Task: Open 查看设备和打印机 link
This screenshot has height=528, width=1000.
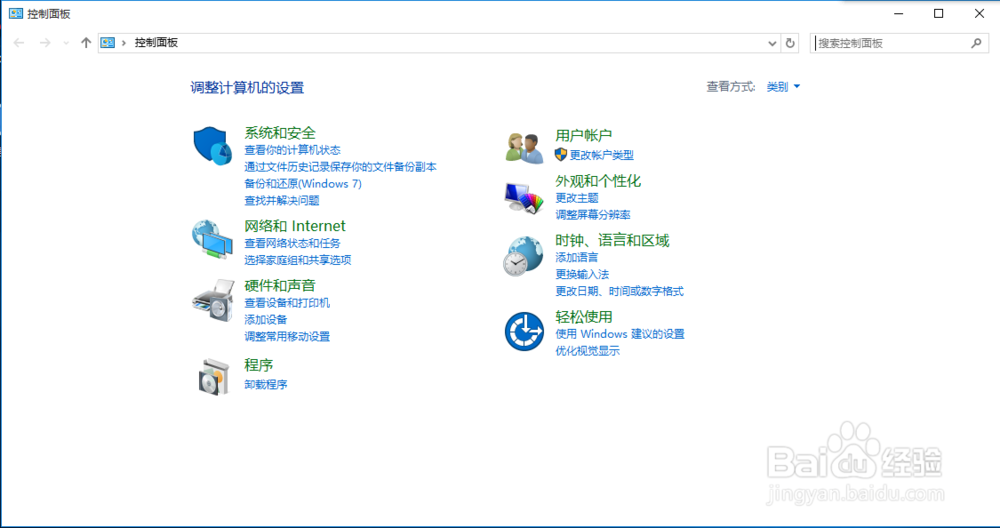Action: 287,303
